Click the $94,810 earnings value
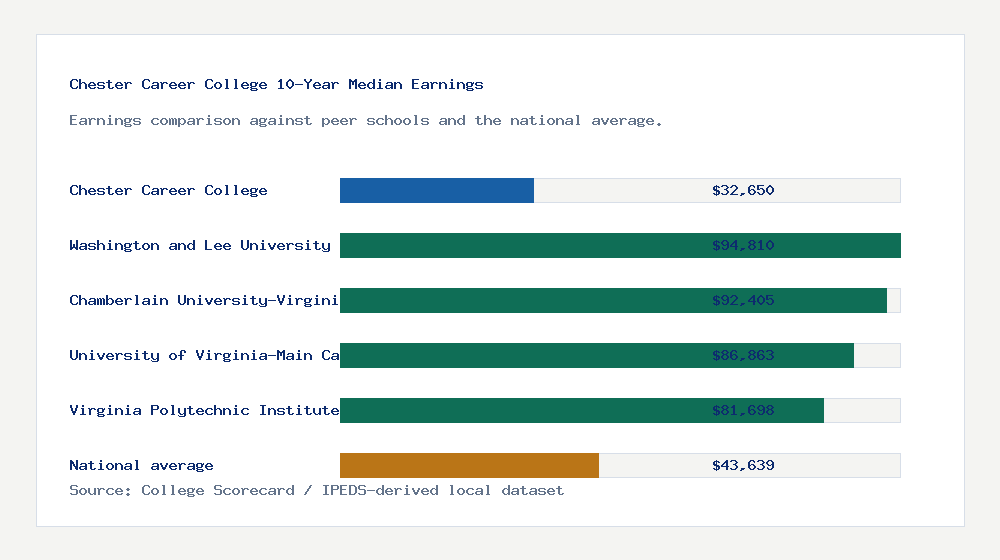 click(743, 246)
